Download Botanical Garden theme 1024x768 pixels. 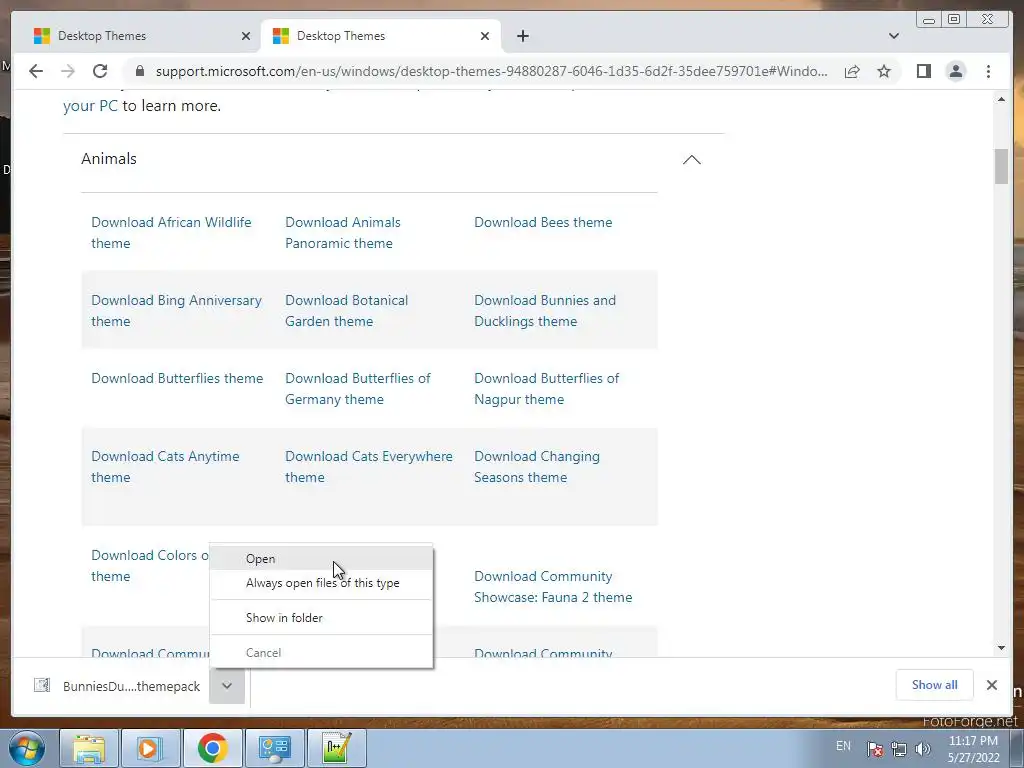tap(346, 311)
